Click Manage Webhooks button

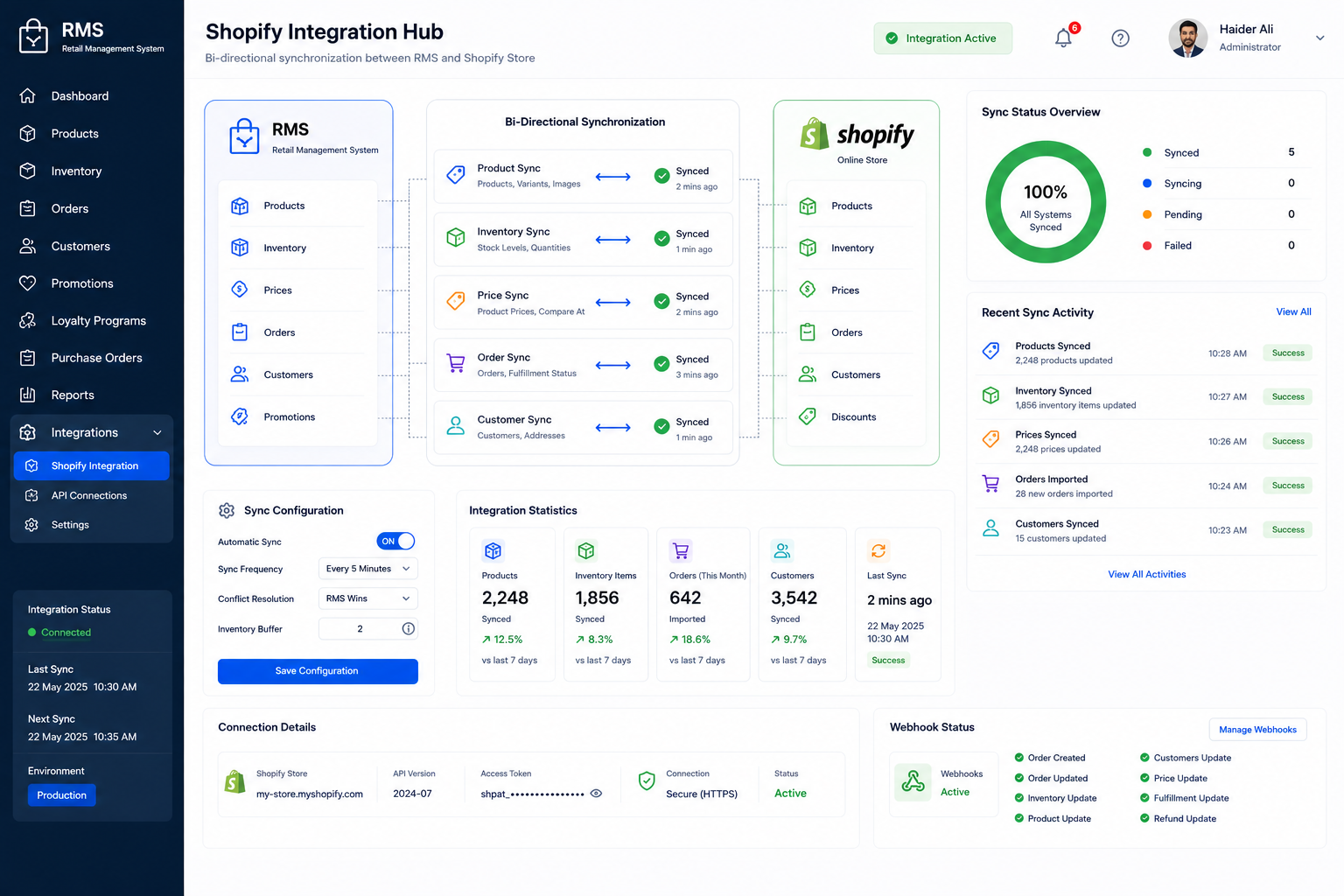(1258, 730)
